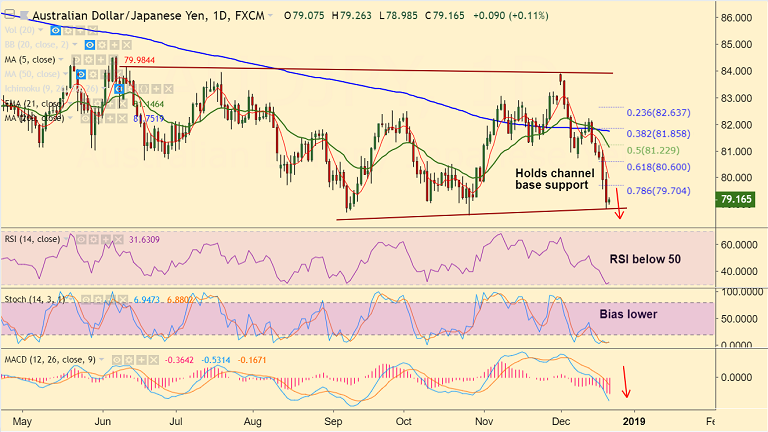Open settings gear for RSI (14, close)
Image resolution: width=768 pixels, height=432 pixels.
(94, 240)
